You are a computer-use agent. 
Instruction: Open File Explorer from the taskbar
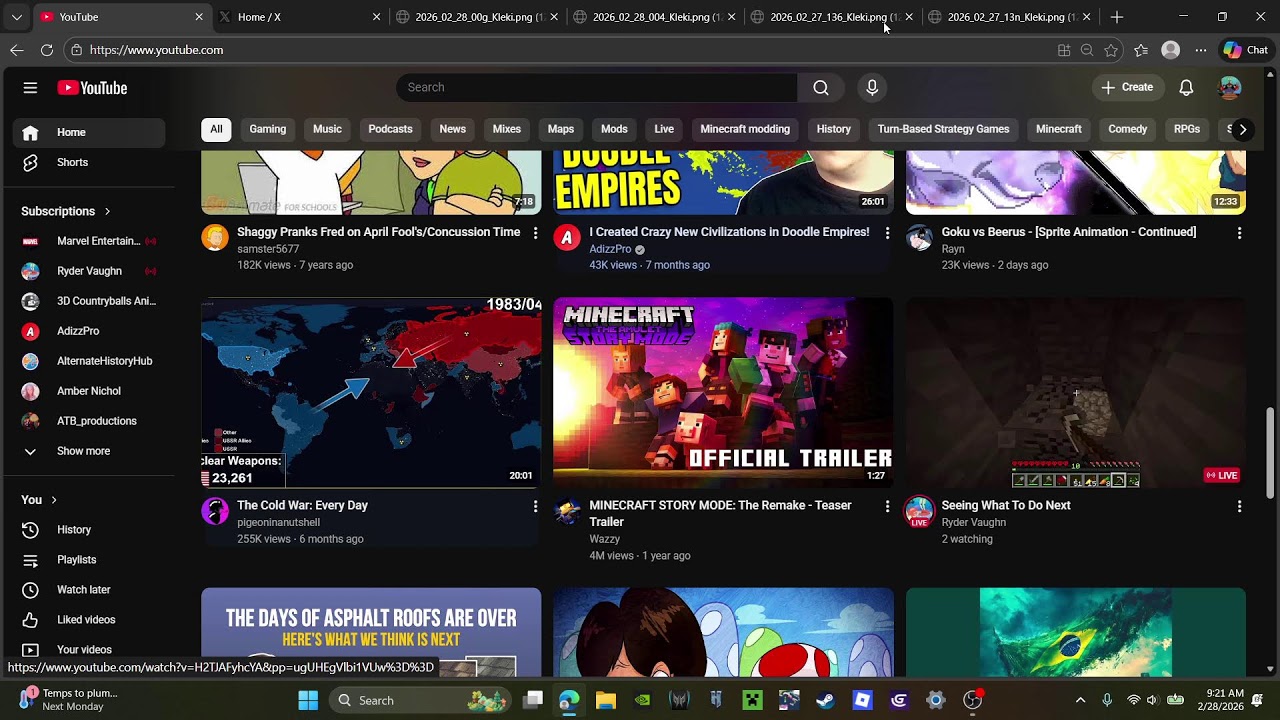(606, 700)
